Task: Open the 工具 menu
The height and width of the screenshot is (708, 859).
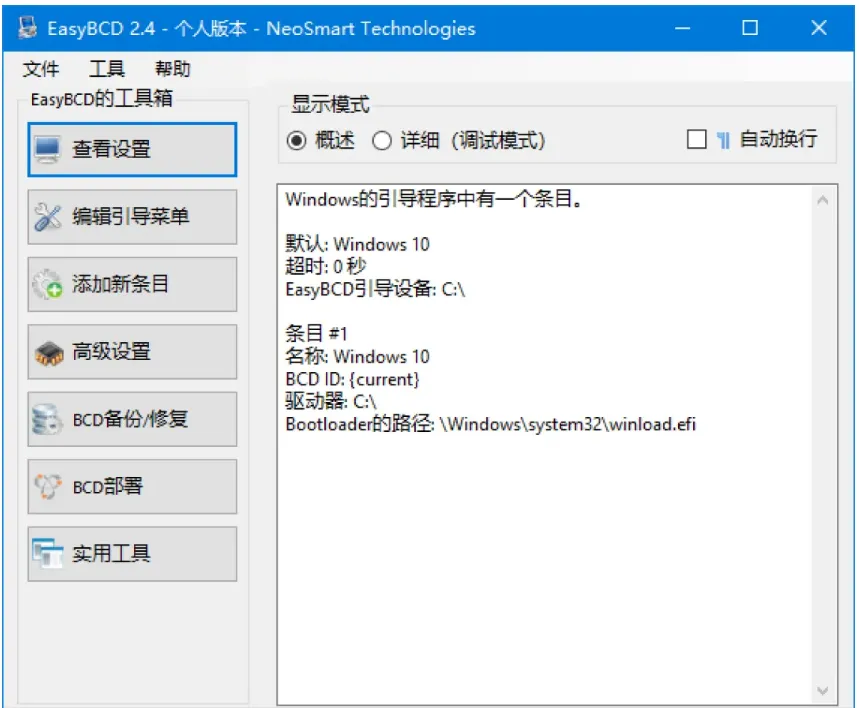Action: [107, 69]
